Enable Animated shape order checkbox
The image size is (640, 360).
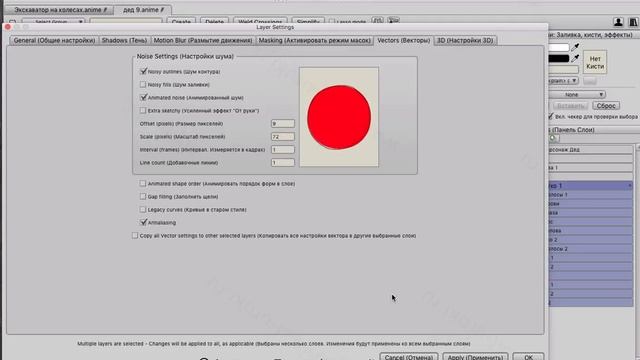click(x=143, y=184)
